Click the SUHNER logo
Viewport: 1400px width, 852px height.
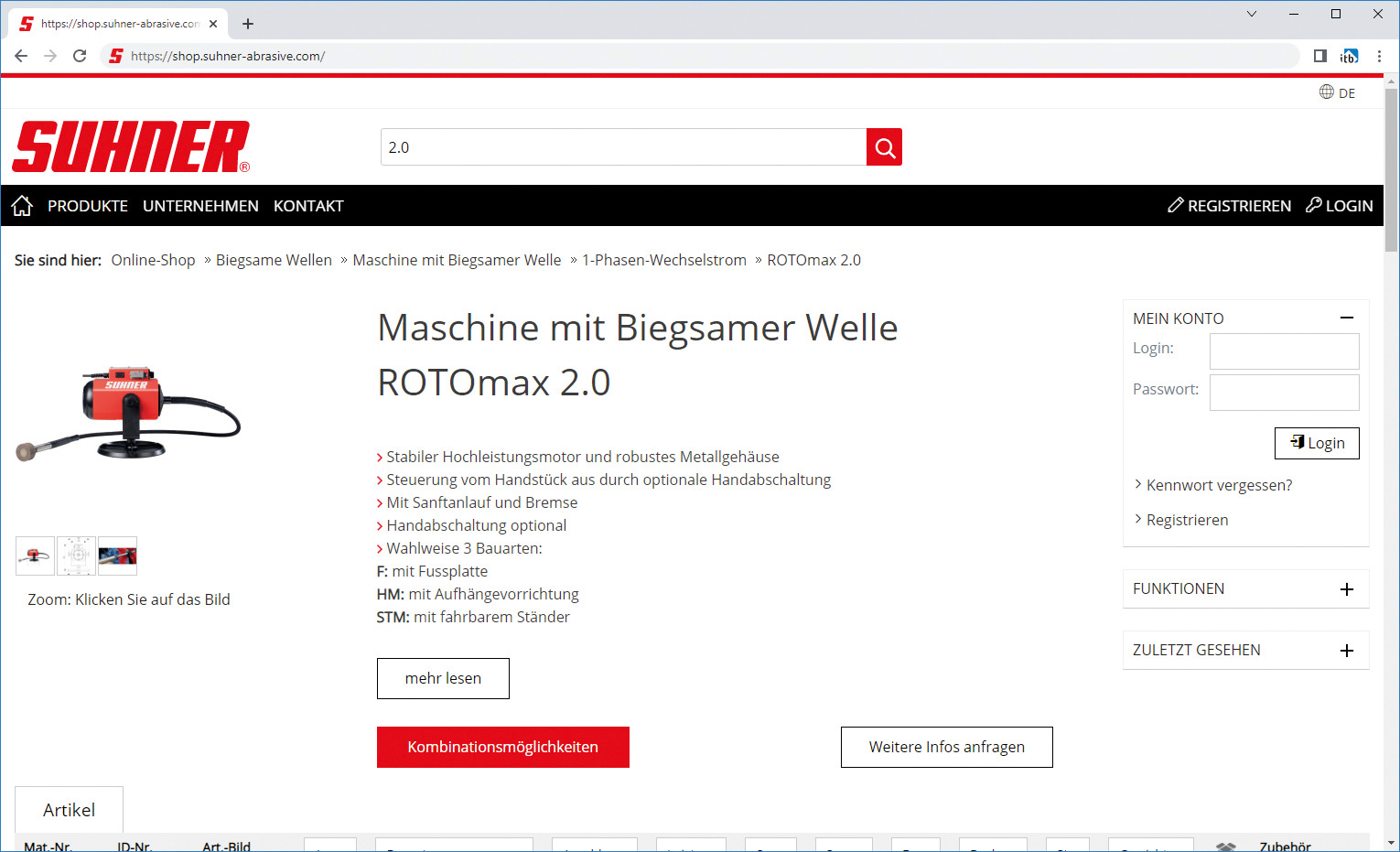tap(131, 146)
